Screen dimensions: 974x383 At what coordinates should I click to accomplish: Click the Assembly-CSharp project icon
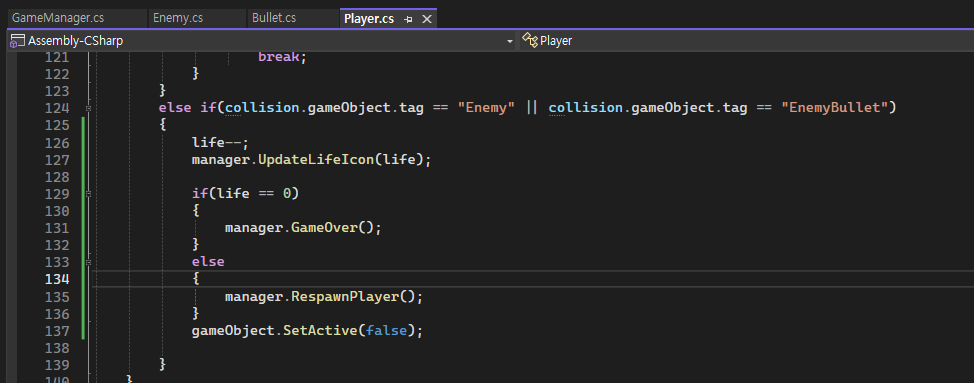(17, 41)
